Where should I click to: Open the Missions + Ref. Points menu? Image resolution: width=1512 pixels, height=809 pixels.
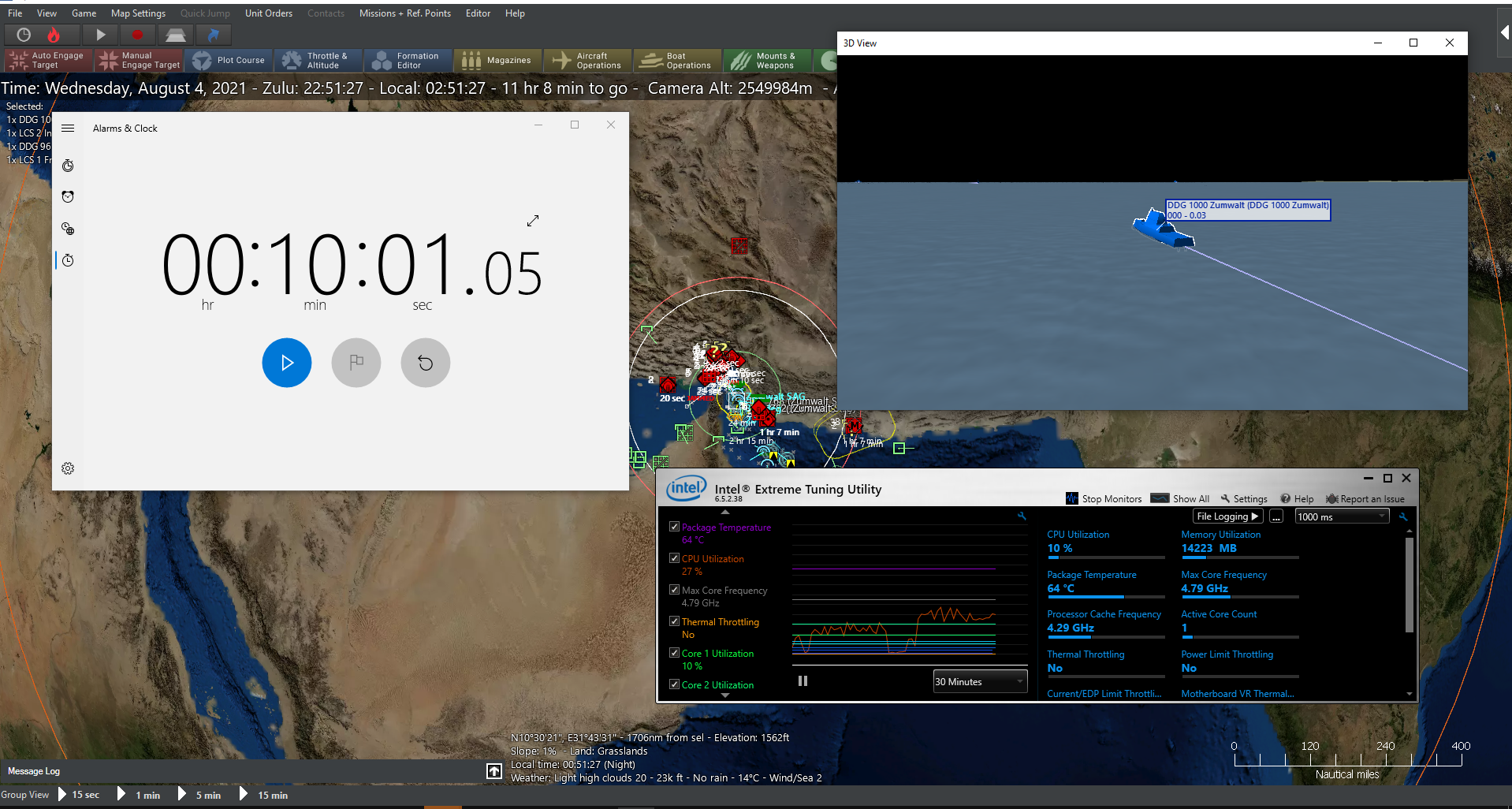tap(404, 13)
